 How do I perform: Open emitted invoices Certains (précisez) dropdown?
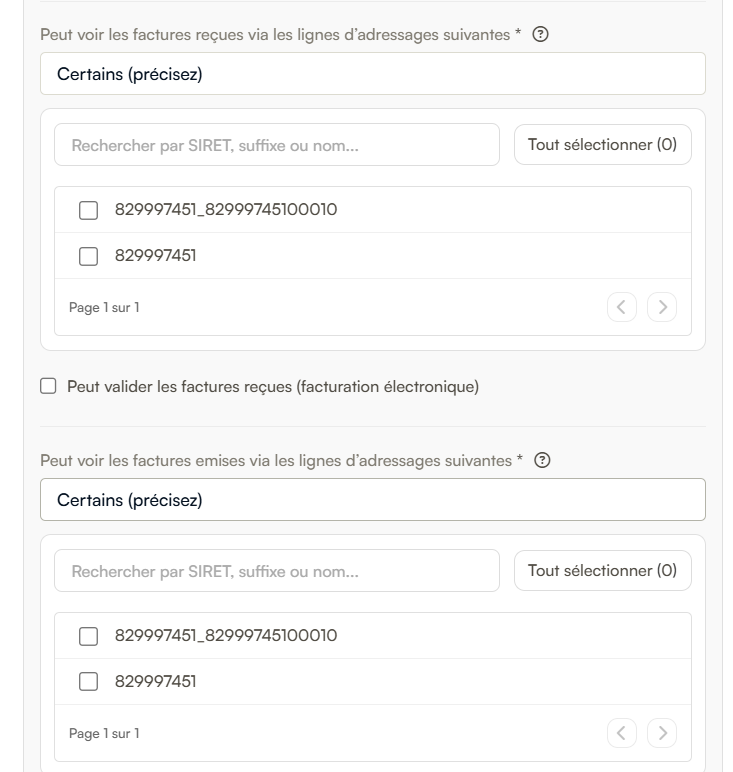tap(373, 500)
